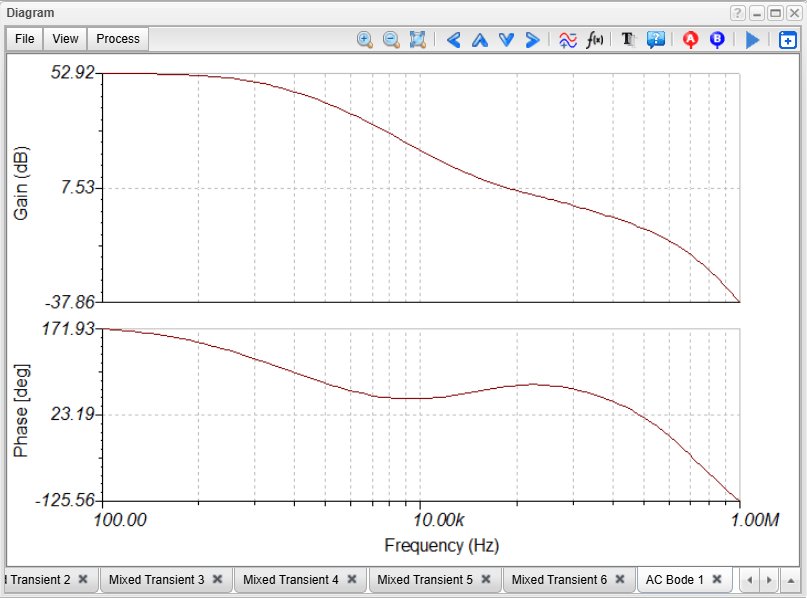The width and height of the screenshot is (807, 598).
Task: Open the add curve waveform icon
Action: pyautogui.click(x=568, y=40)
